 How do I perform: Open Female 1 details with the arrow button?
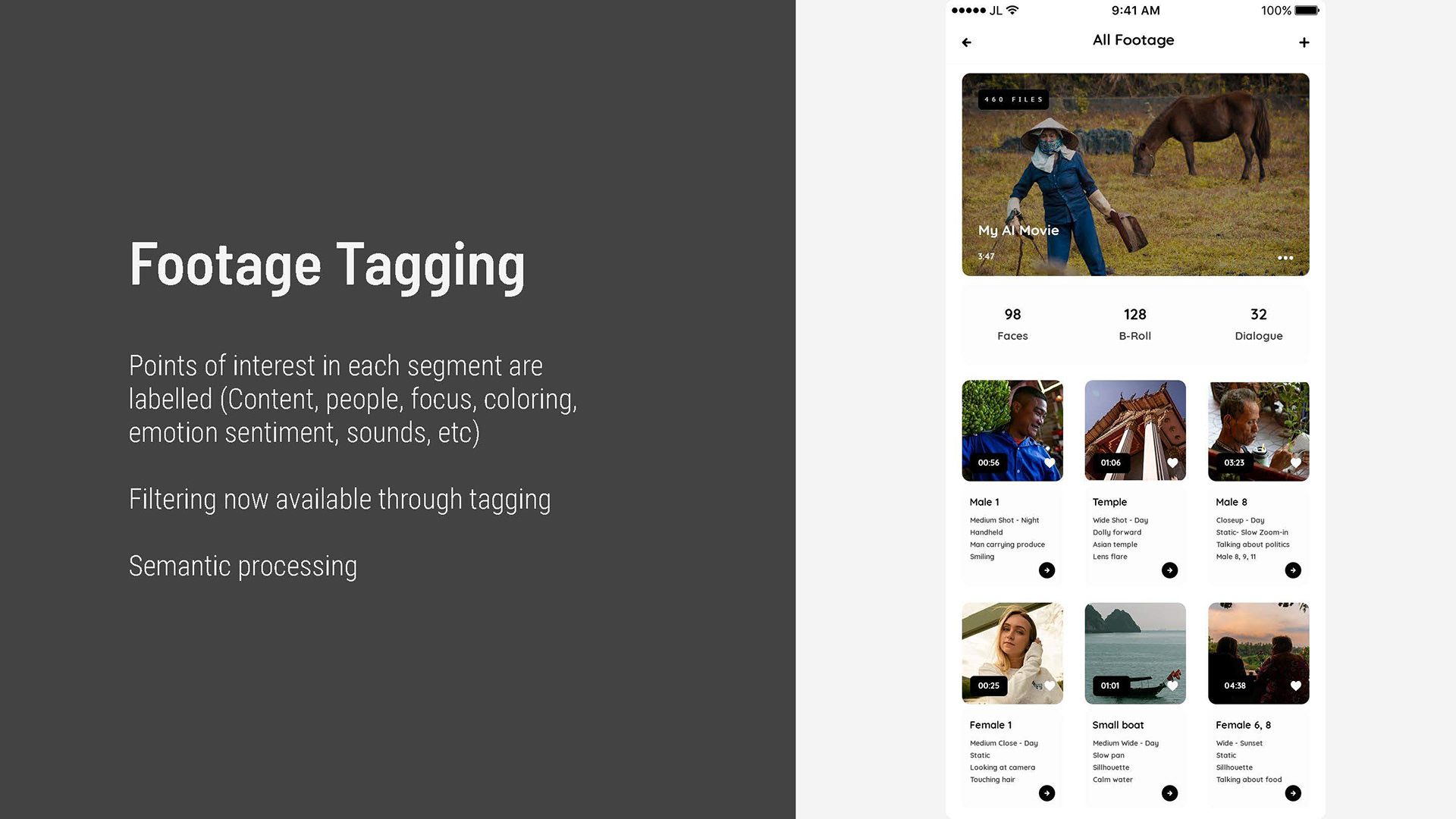(x=1046, y=793)
